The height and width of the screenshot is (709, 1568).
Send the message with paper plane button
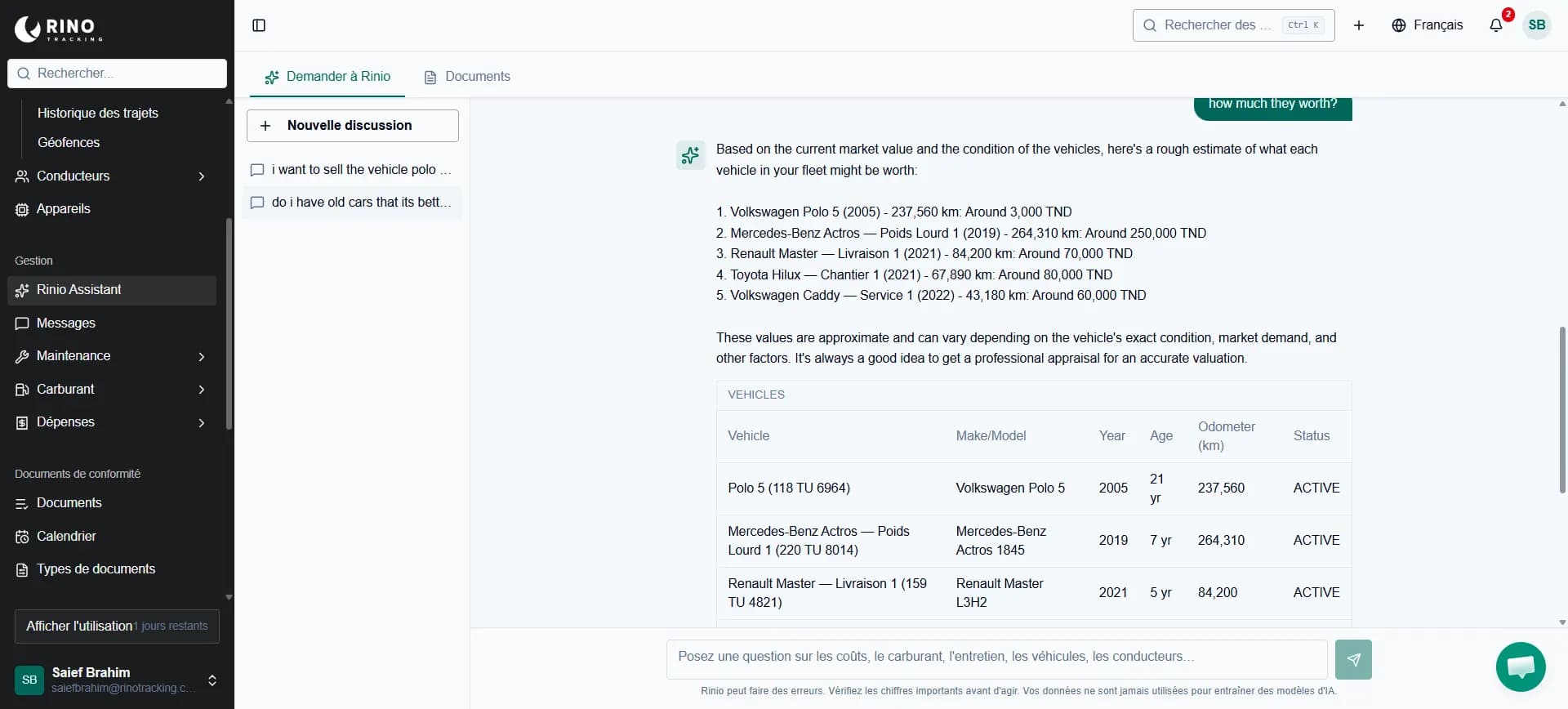1353,660
